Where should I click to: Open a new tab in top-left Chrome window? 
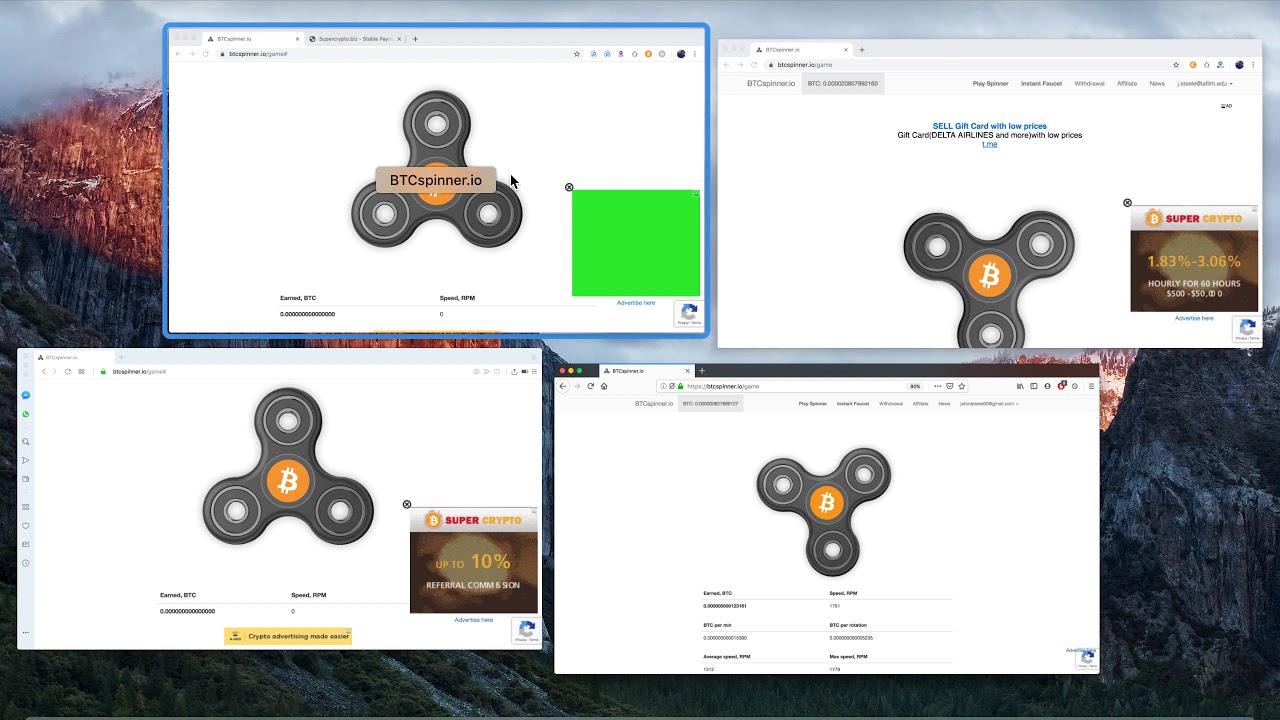point(415,39)
